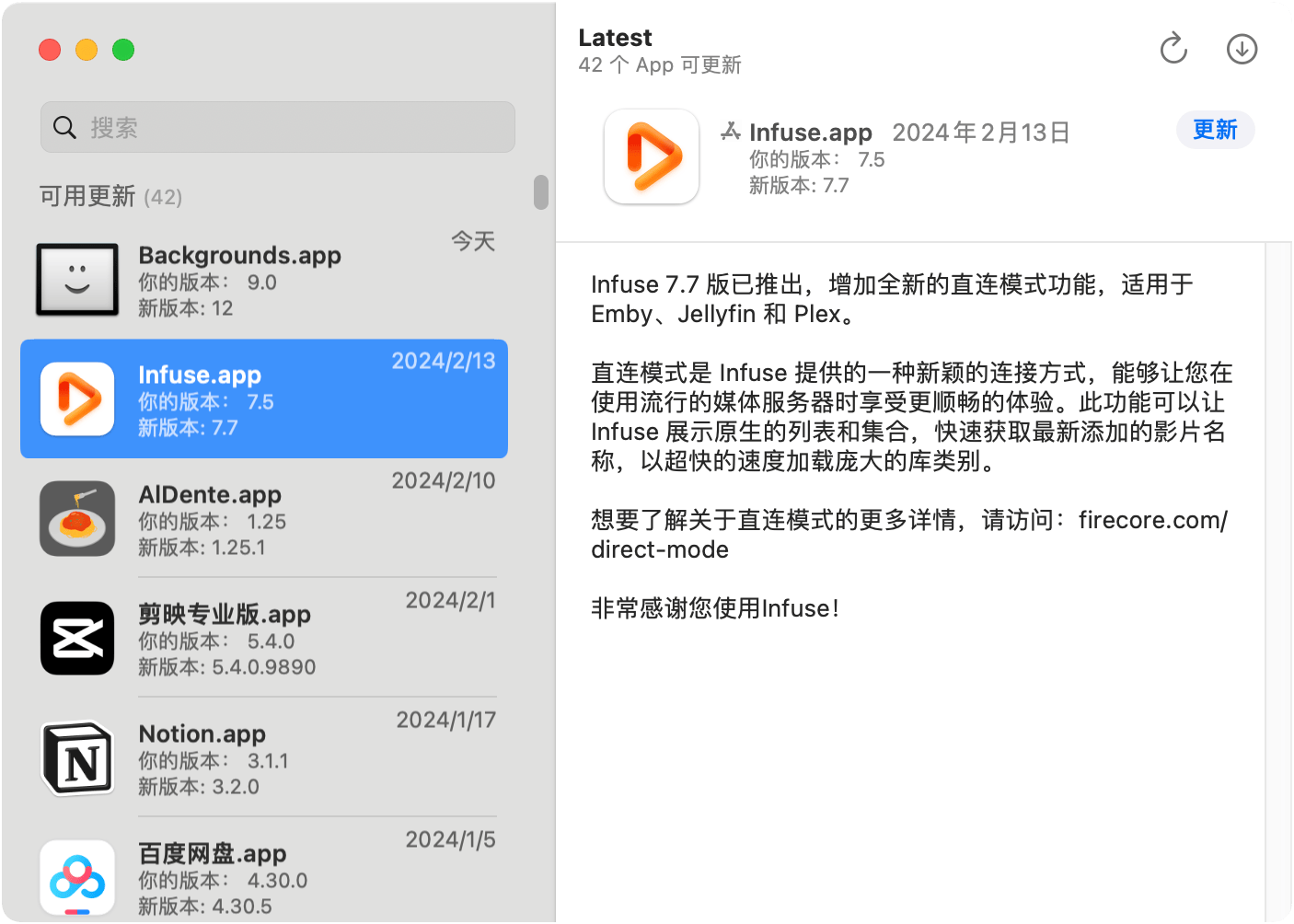This screenshot has width=1294, height=924.
Task: Click the 非常感谢您使用Infuse! line
Action: (715, 608)
